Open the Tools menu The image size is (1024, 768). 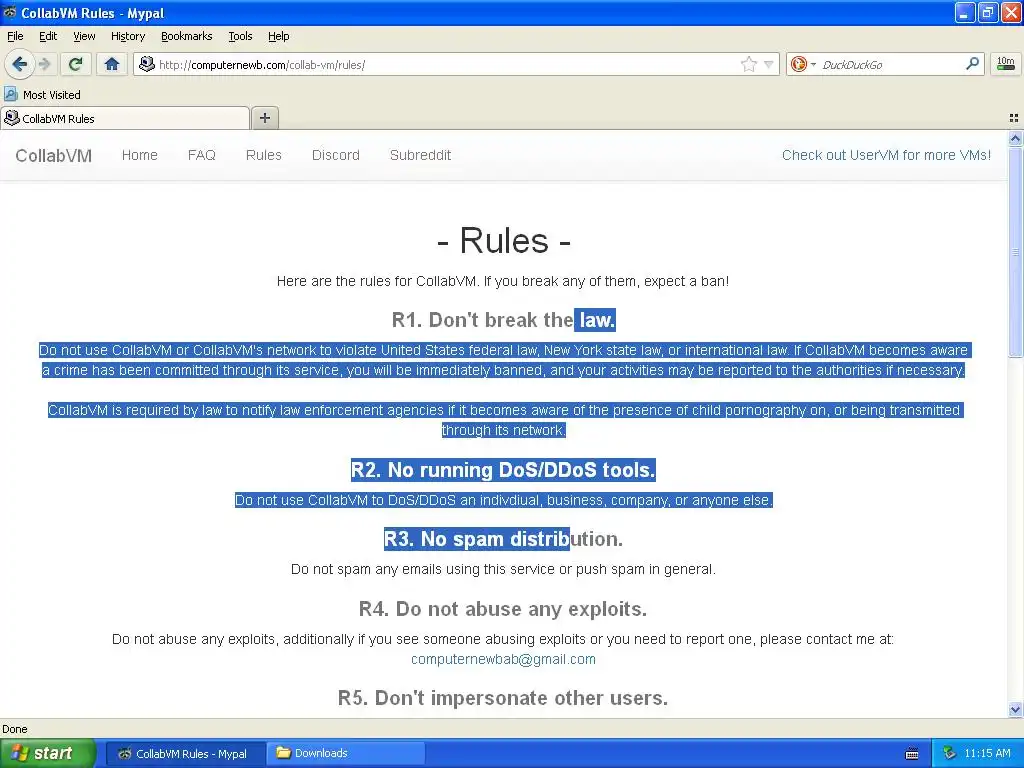pyautogui.click(x=240, y=36)
